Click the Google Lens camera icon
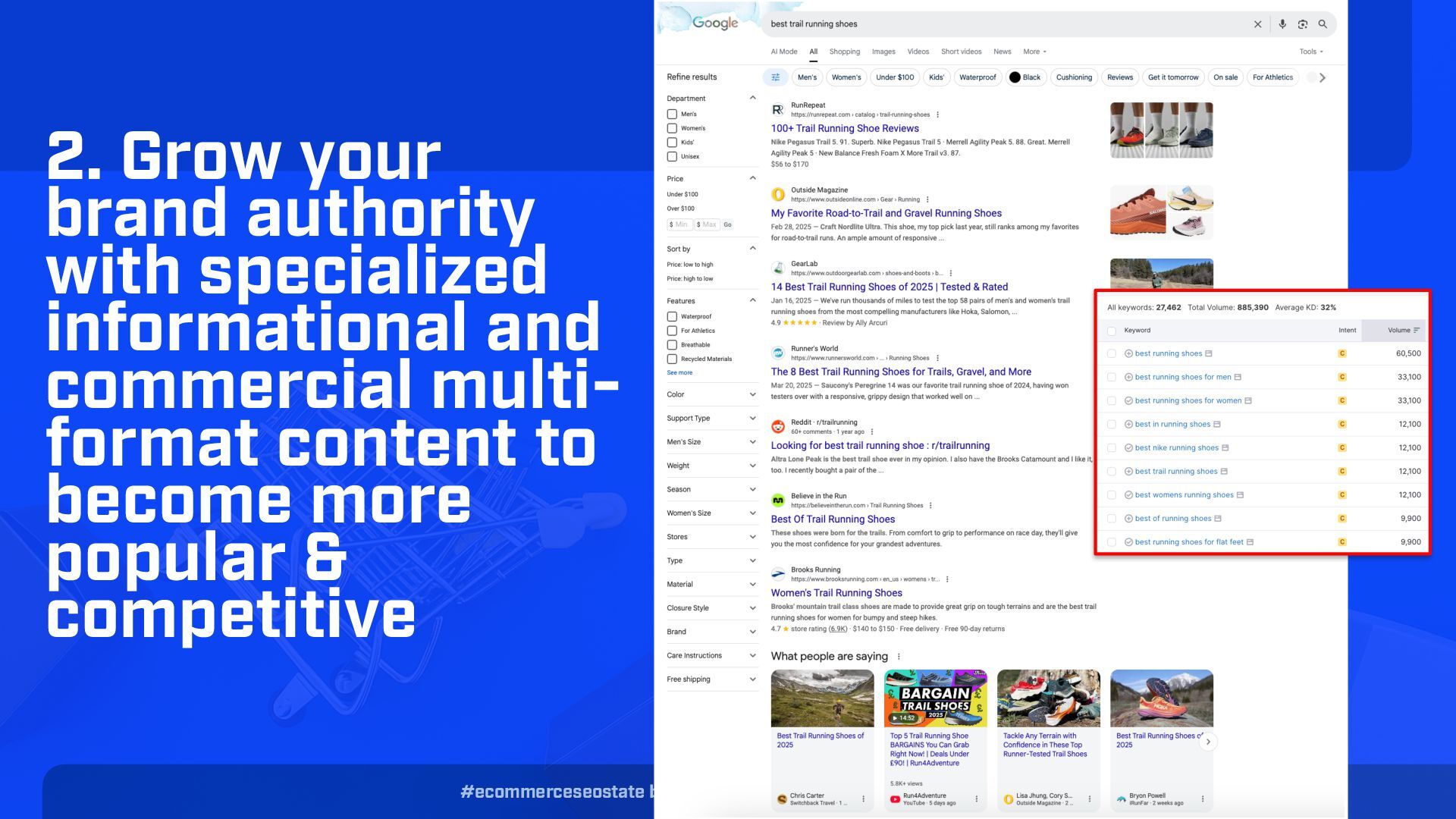 [1303, 24]
